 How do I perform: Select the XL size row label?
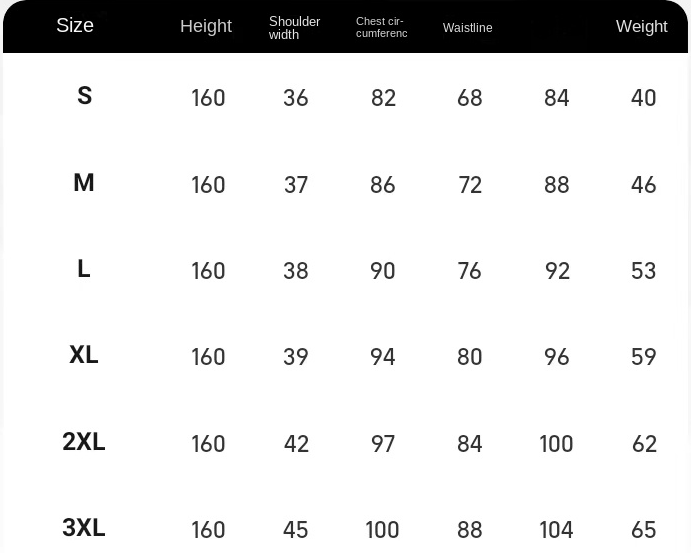84,355
